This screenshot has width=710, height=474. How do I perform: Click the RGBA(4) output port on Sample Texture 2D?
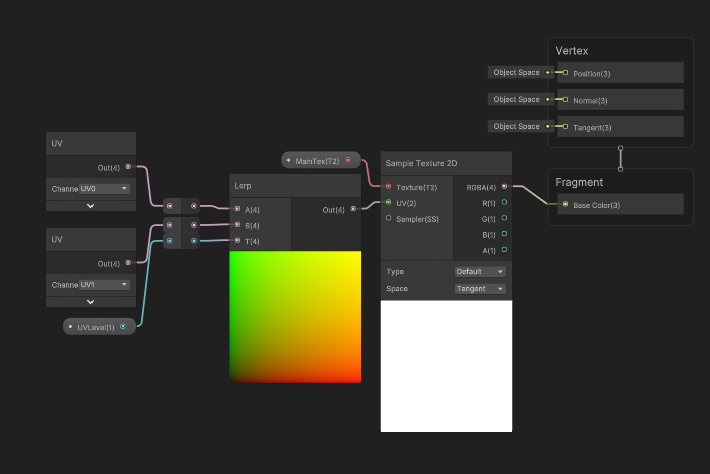[x=504, y=186]
